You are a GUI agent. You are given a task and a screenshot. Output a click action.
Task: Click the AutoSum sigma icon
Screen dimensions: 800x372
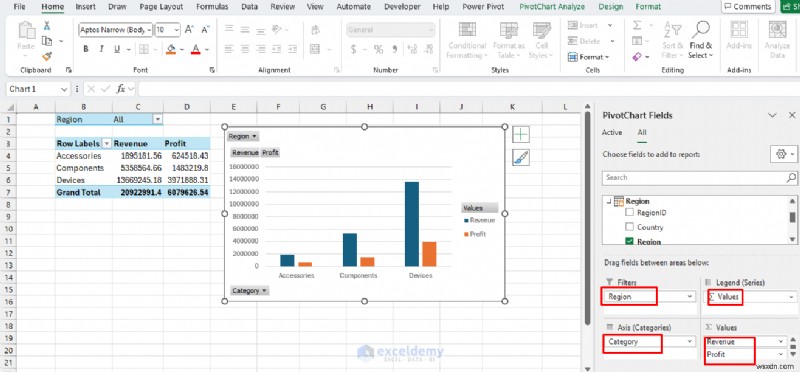tap(637, 26)
